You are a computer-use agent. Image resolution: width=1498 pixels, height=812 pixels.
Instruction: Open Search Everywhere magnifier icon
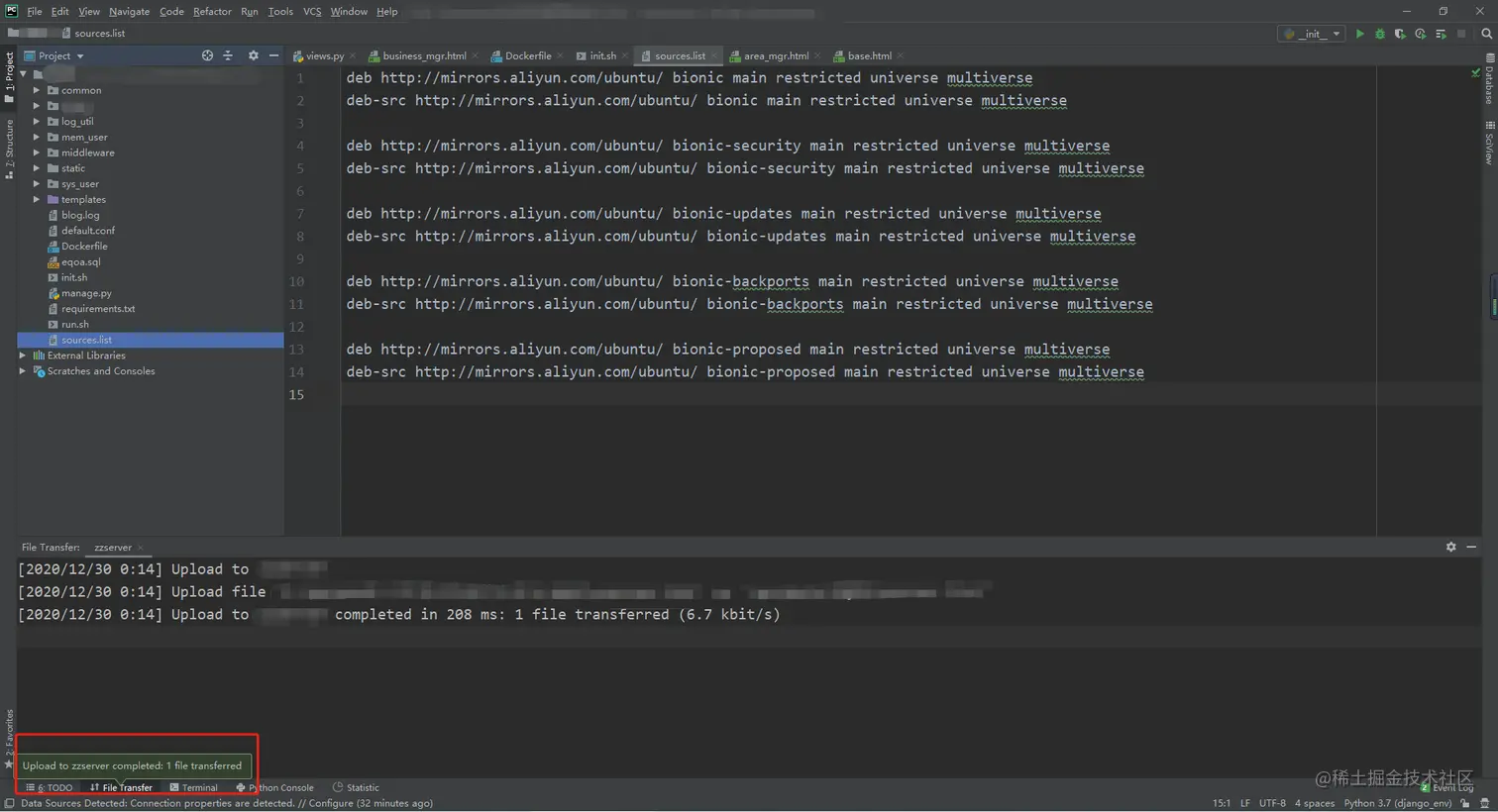1486,34
